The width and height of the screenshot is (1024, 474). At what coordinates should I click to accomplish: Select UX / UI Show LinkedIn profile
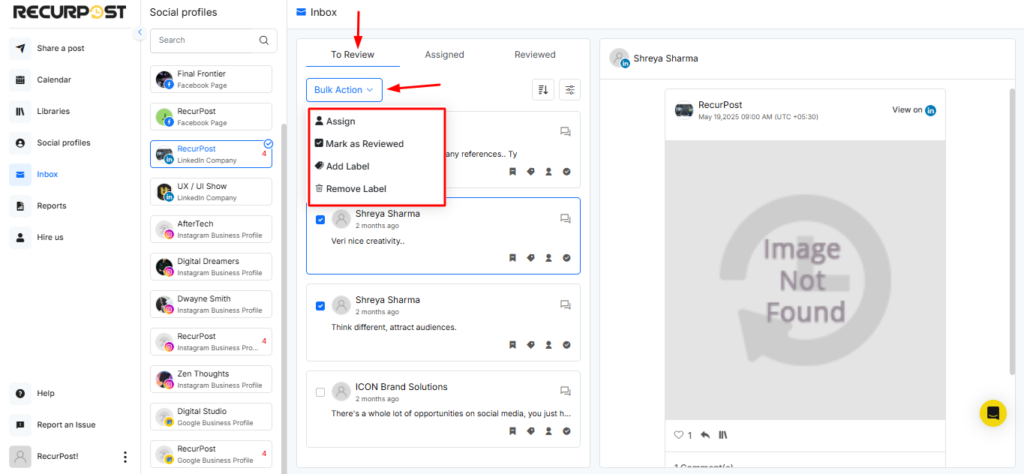pos(211,191)
